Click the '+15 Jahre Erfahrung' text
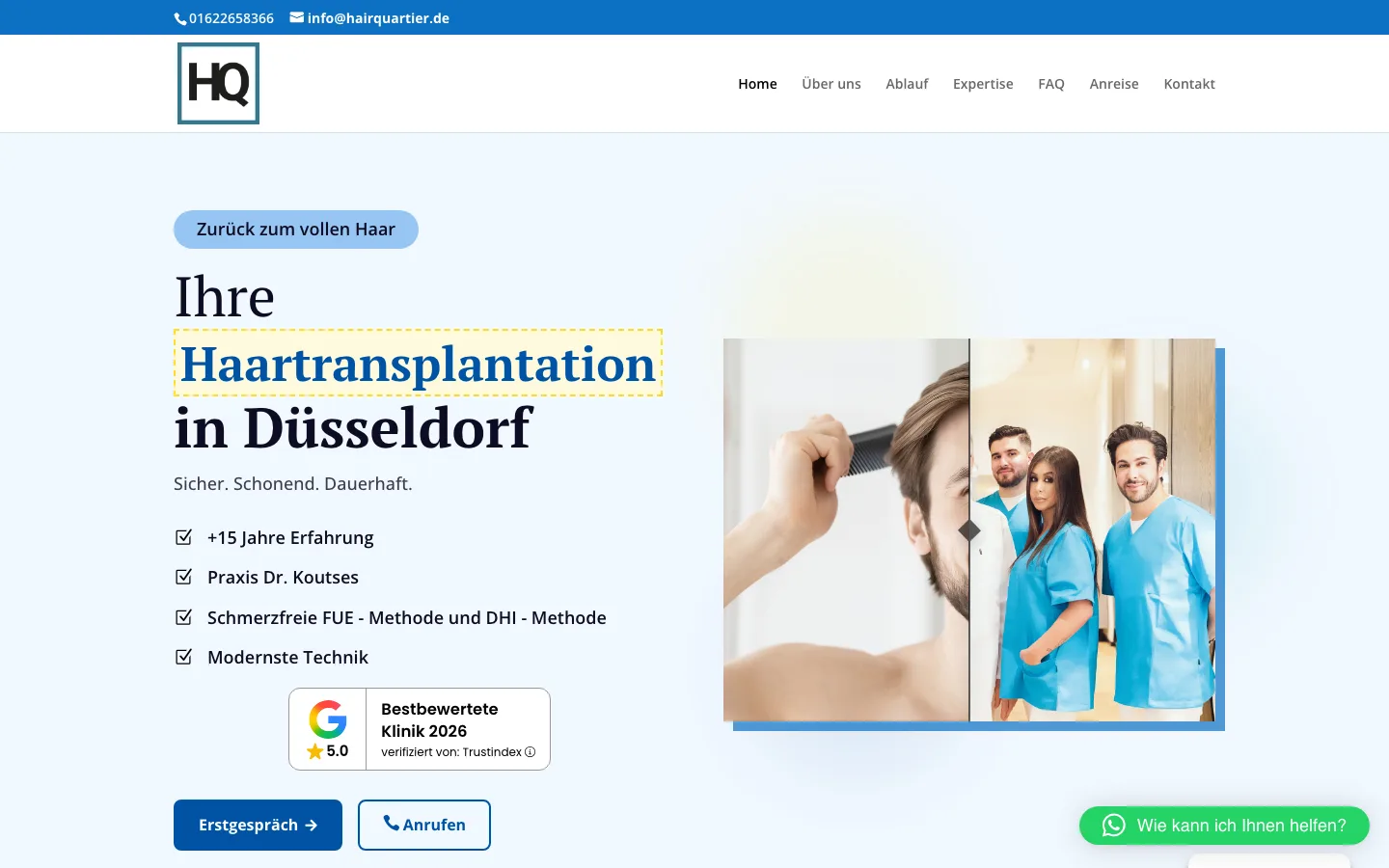This screenshot has height=868, width=1389. point(290,537)
